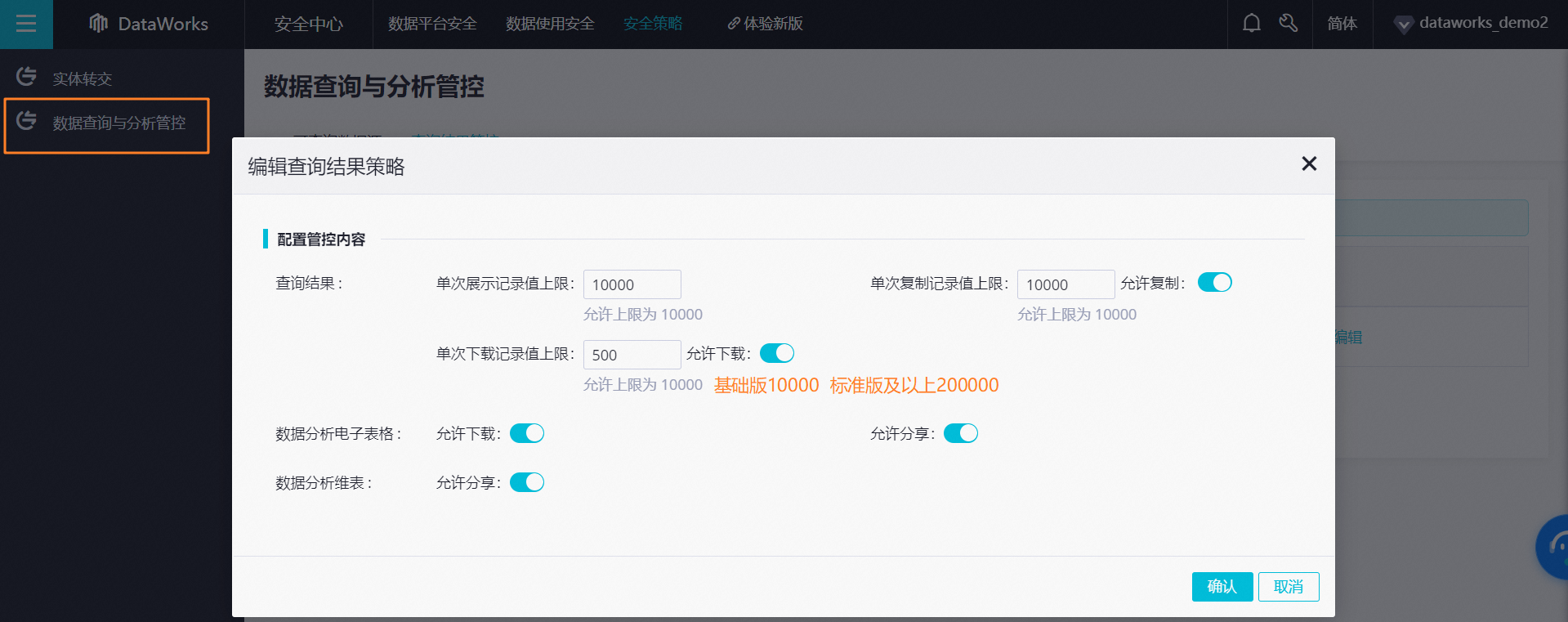Click the DataWorks logo
The width and height of the screenshot is (1568, 622).
[148, 24]
